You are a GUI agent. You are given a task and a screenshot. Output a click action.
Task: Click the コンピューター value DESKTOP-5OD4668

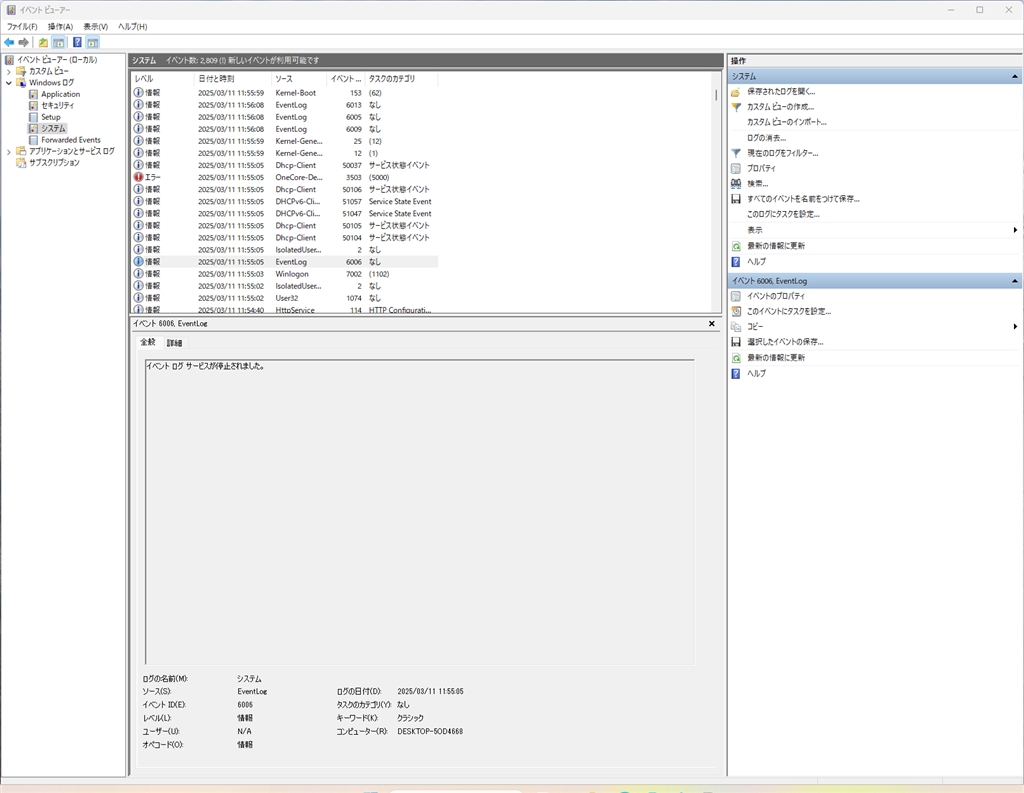click(430, 732)
